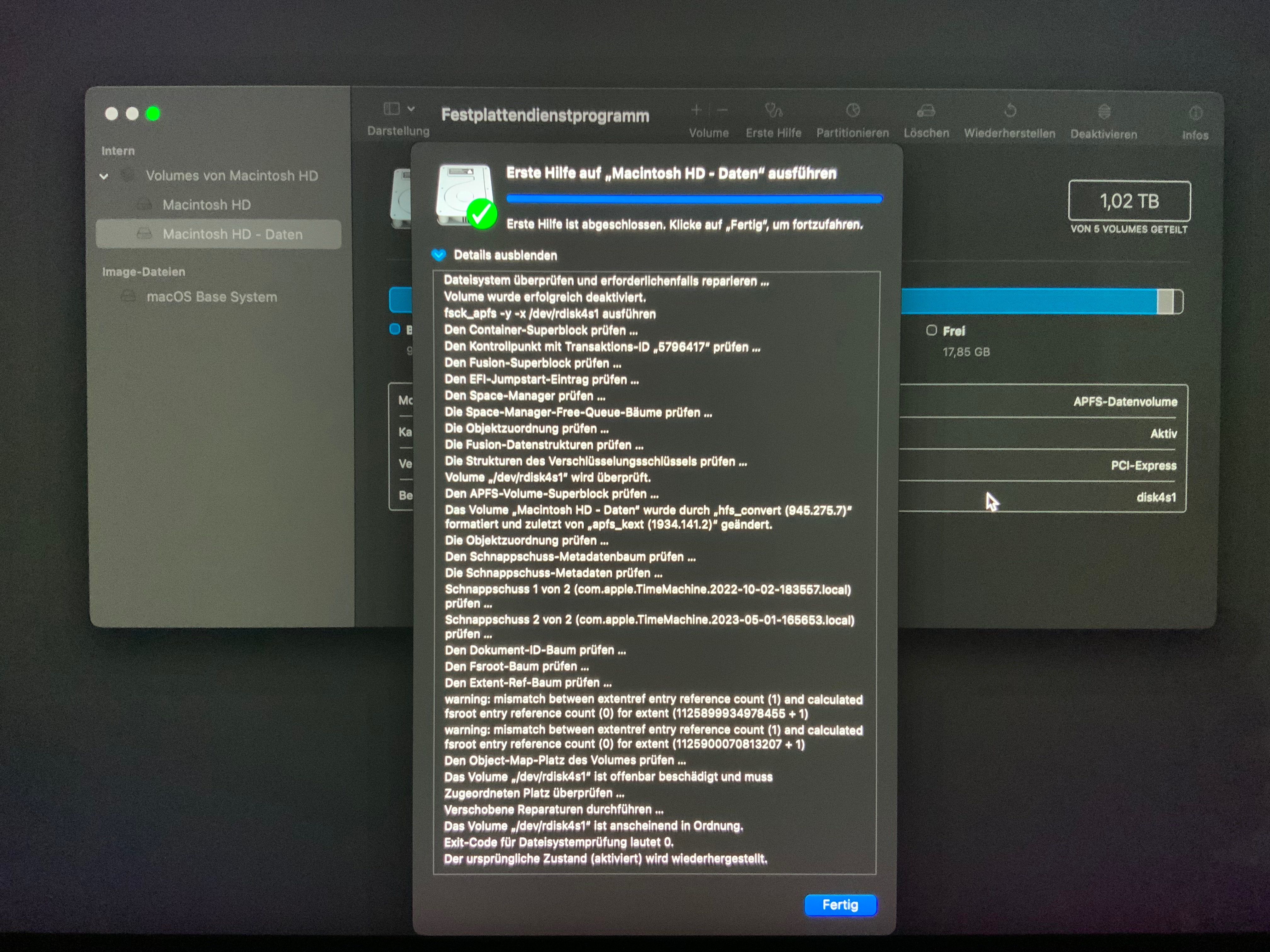Screen dimensions: 1270x952
Task: Open the Darstellung dropdown chevron
Action: 411,109
